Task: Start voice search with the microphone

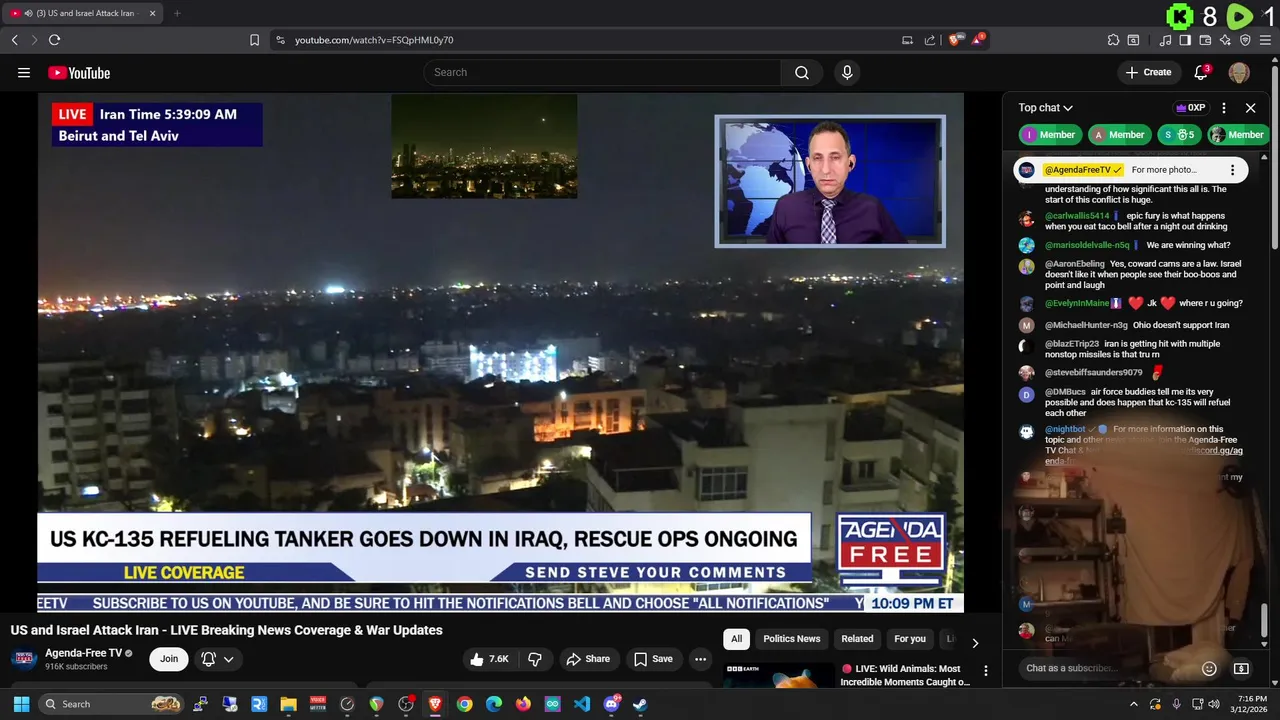Action: click(x=847, y=72)
